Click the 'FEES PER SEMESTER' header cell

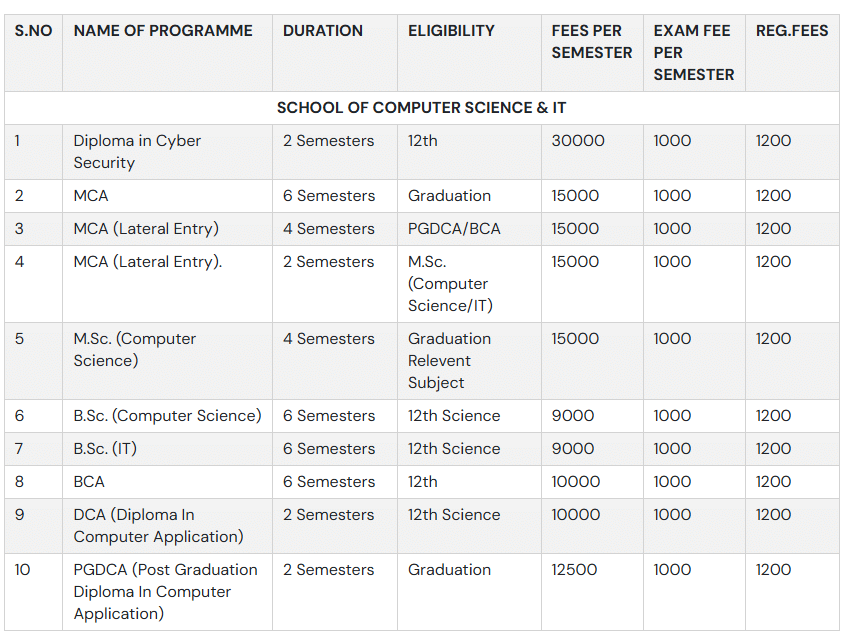point(592,42)
